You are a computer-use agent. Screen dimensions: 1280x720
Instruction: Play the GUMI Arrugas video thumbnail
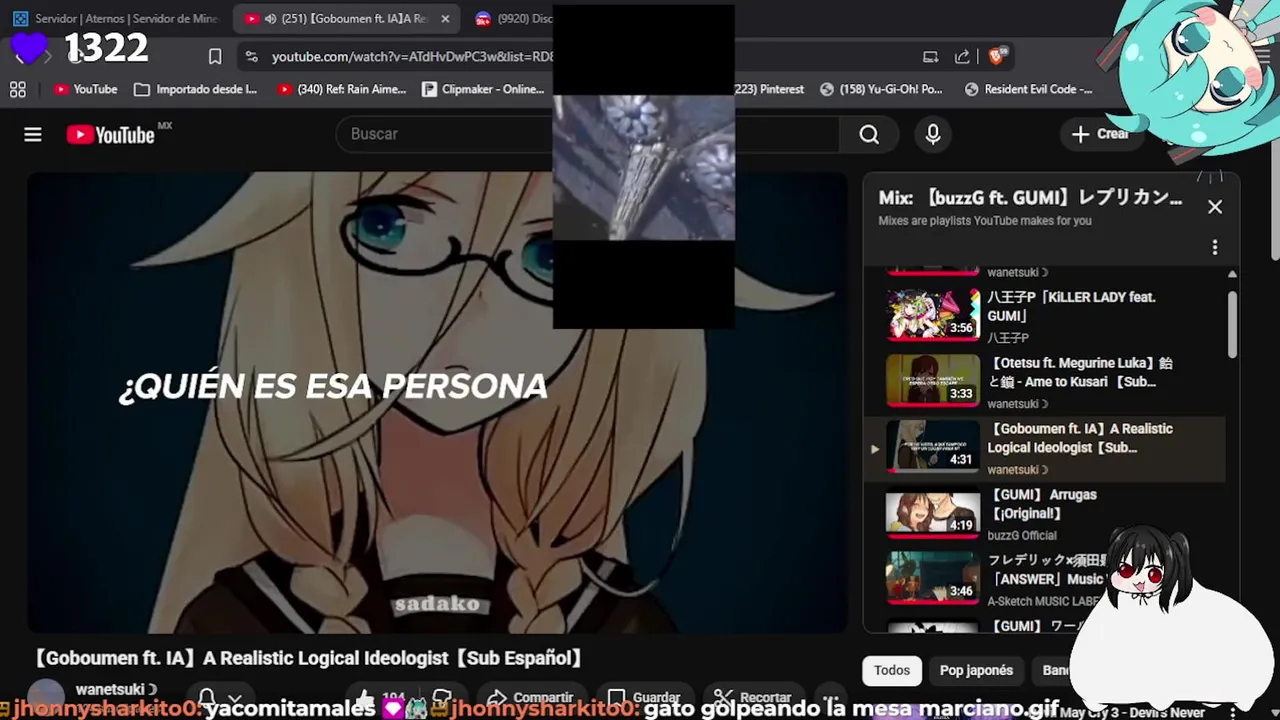pyautogui.click(x=933, y=512)
